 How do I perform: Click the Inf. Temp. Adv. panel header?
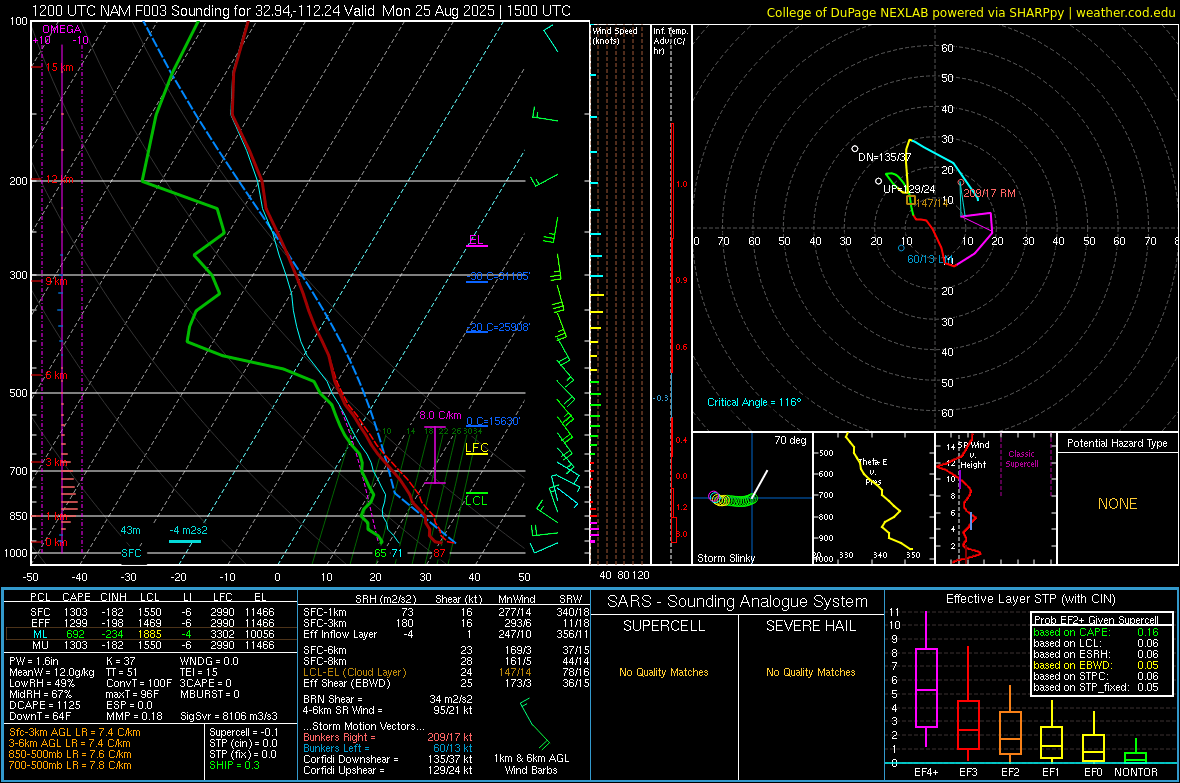pyautogui.click(x=670, y=41)
